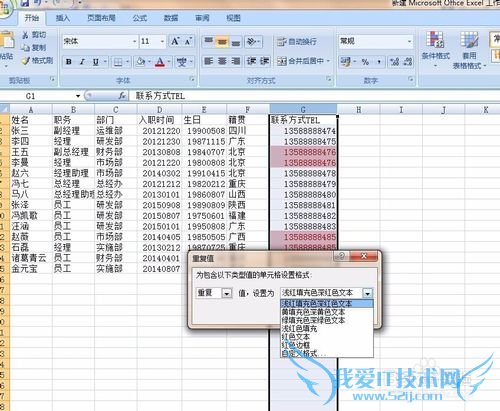Screen dimensions: 500x411
Task: Collapse the format style dropdown arrow in dialog
Action: point(367,293)
